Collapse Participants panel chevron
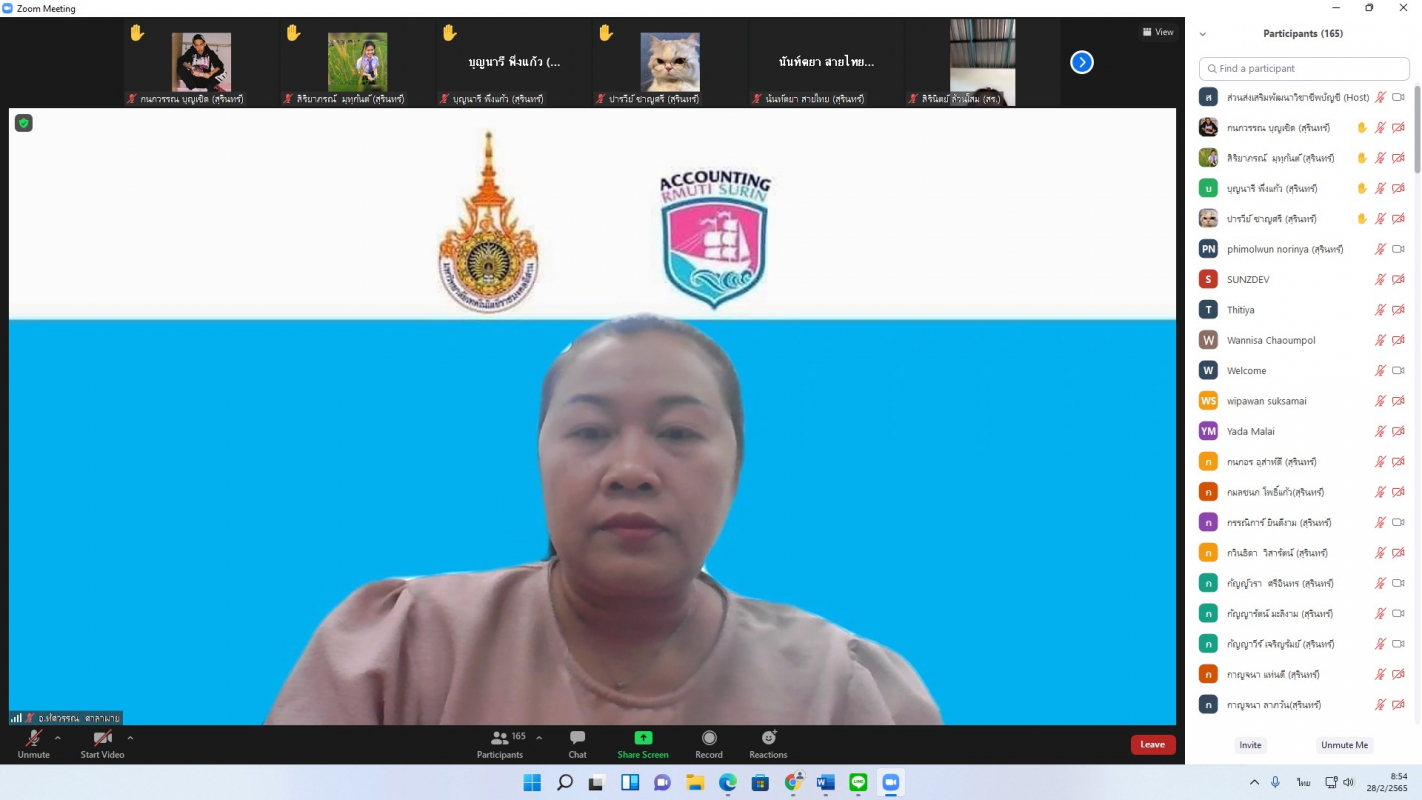The height and width of the screenshot is (800, 1422). click(x=1203, y=34)
